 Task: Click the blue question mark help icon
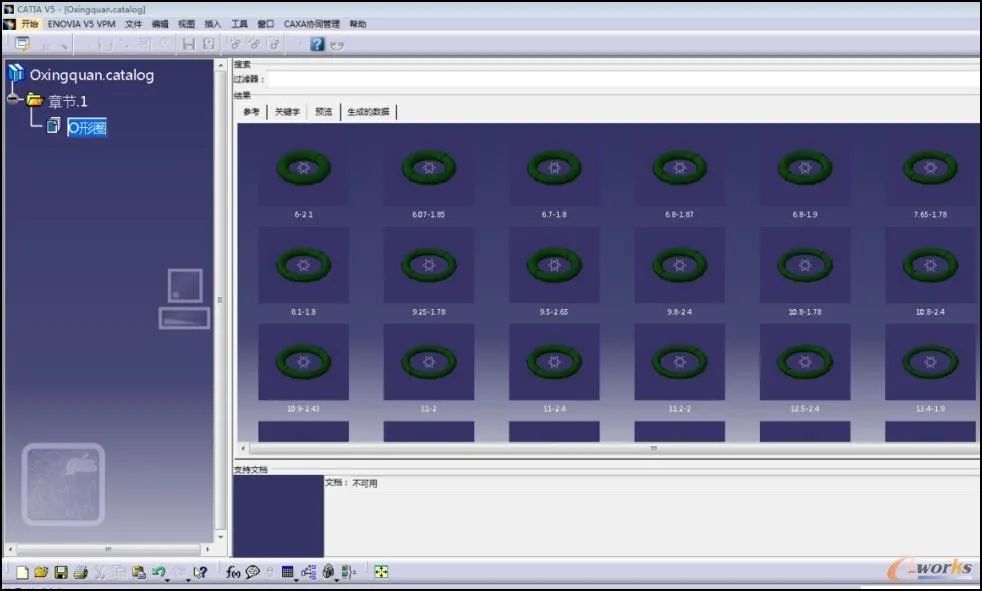pyautogui.click(x=318, y=44)
